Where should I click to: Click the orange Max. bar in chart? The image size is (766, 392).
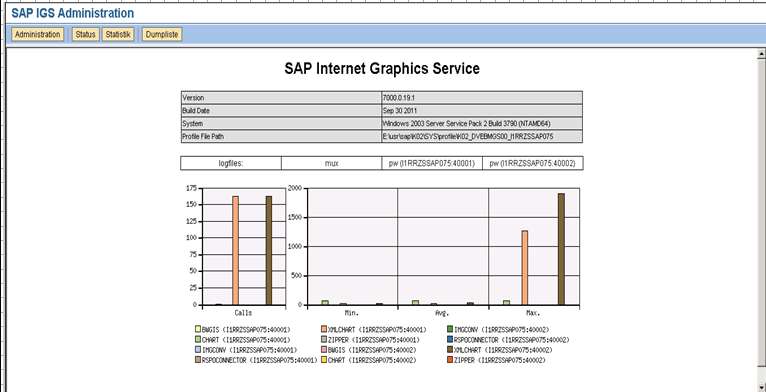[525, 268]
